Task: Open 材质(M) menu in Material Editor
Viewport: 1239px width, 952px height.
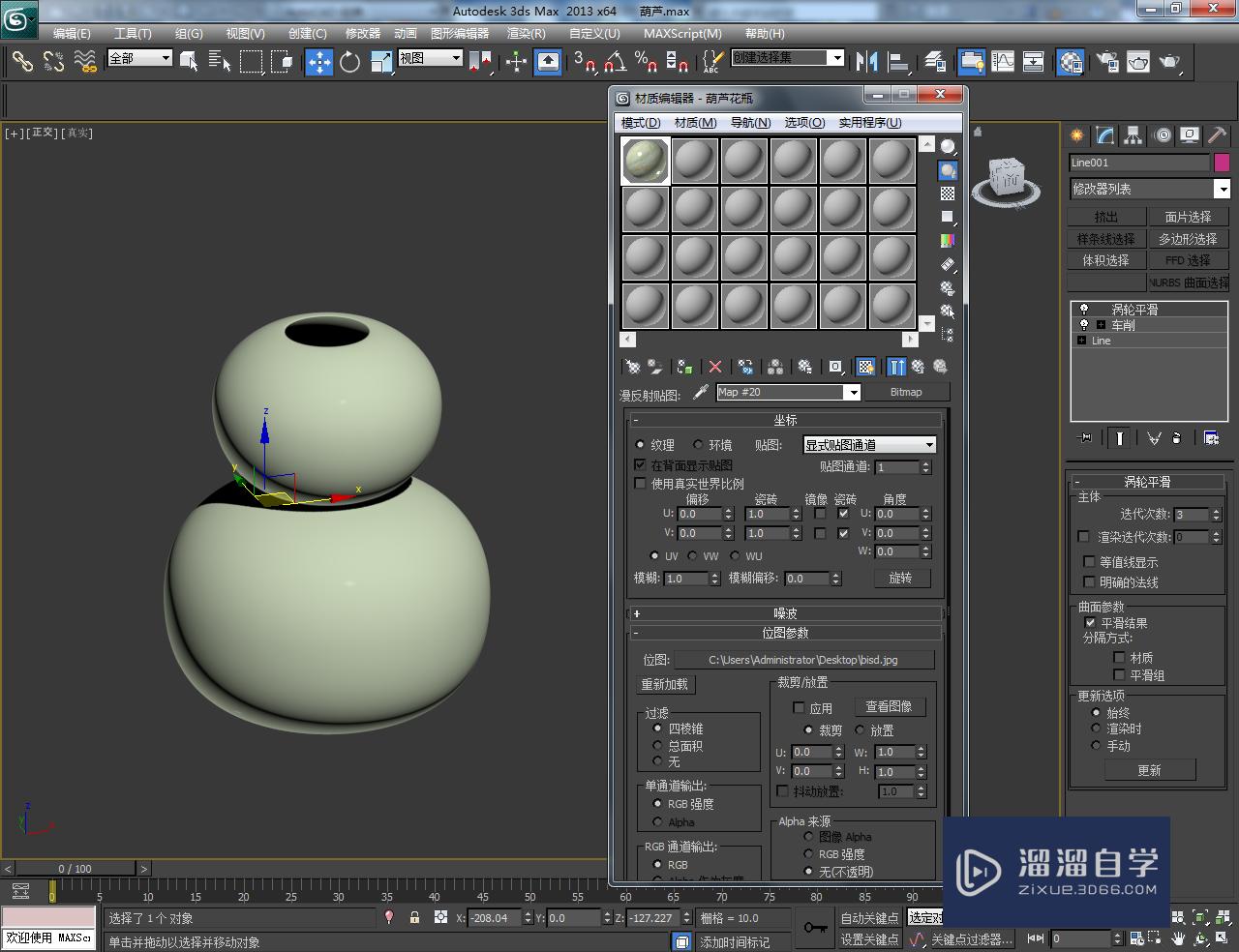Action: pos(695,123)
